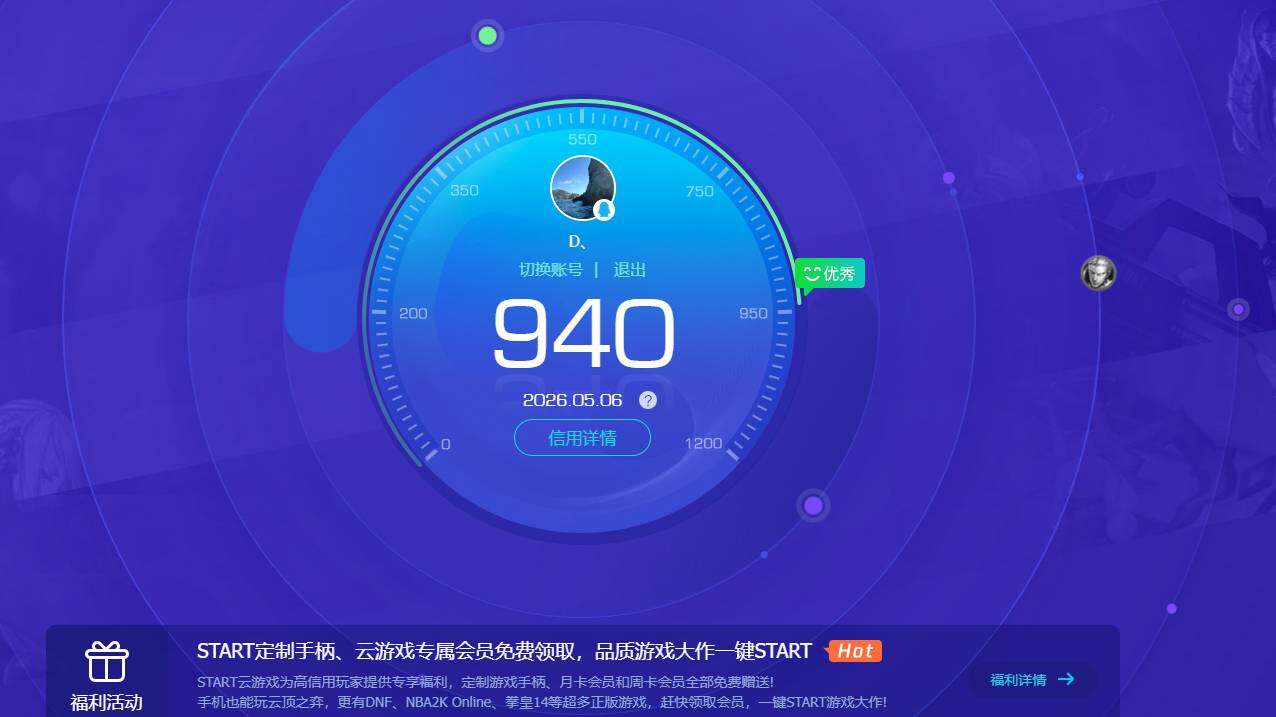The width and height of the screenshot is (1276, 717).
Task: Click the 950 gauge scale label
Action: coord(753,313)
